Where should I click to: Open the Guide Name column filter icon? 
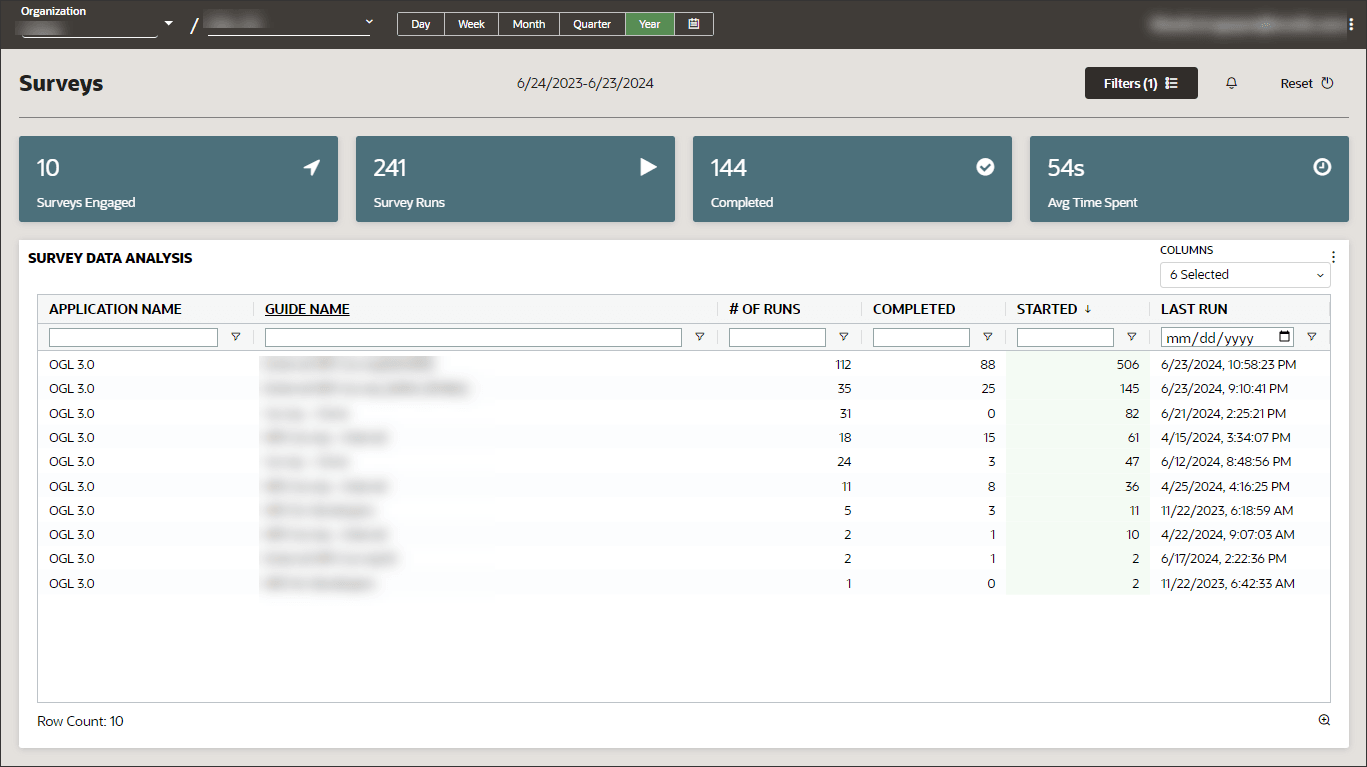click(x=699, y=337)
